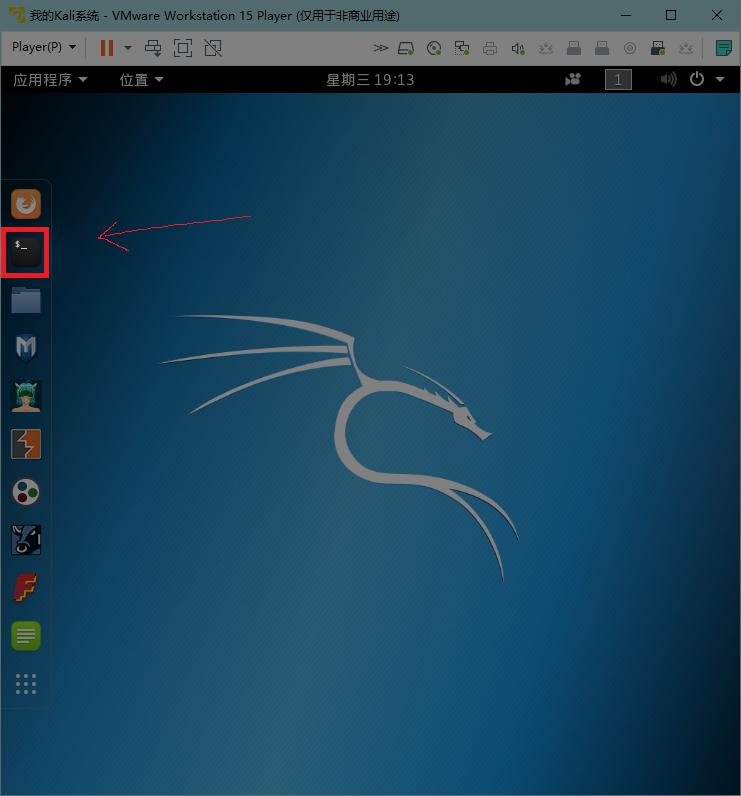Open the Terminal from the dock
Viewport: 741px width, 796px height.
pyautogui.click(x=26, y=252)
